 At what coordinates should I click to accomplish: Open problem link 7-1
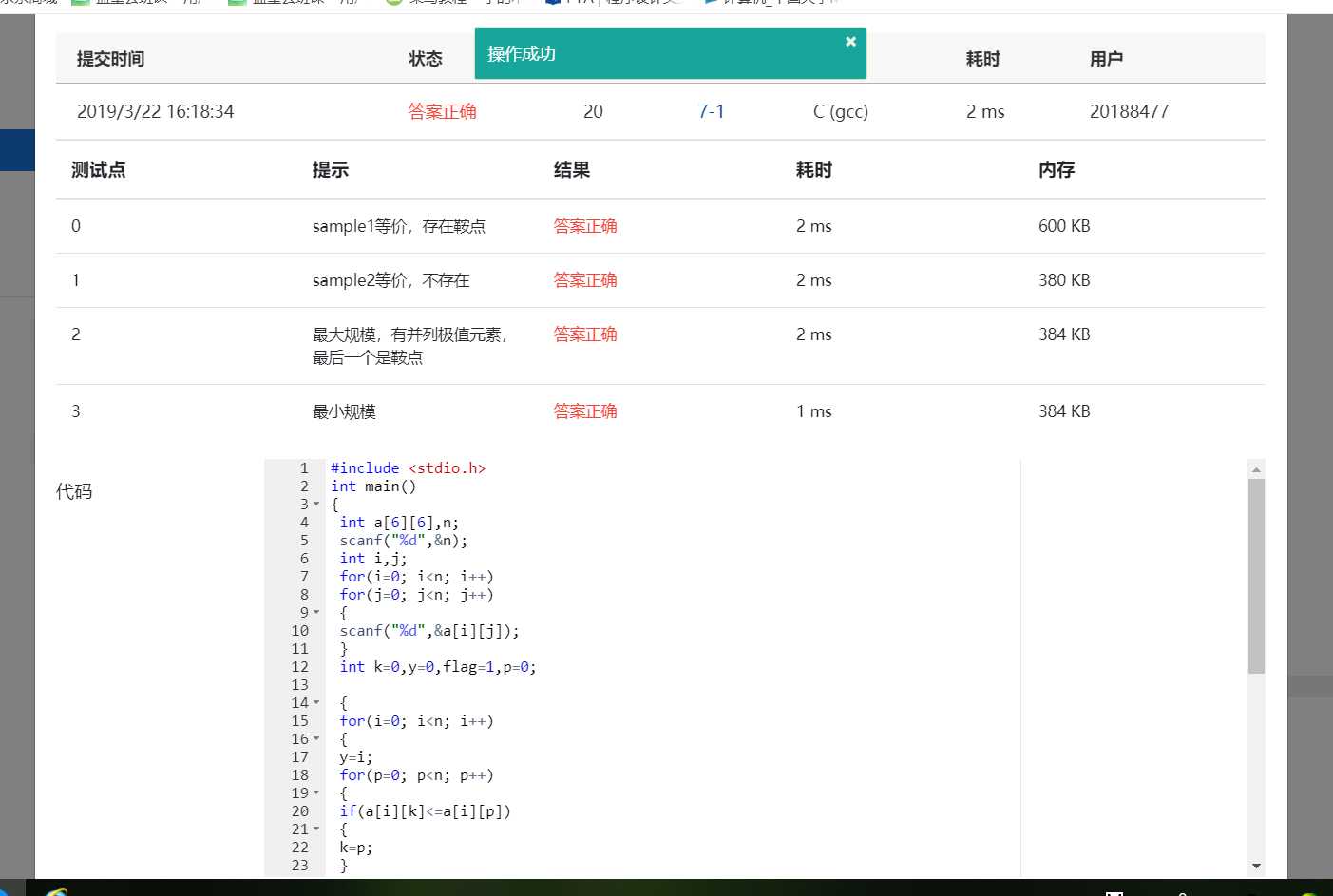click(711, 111)
